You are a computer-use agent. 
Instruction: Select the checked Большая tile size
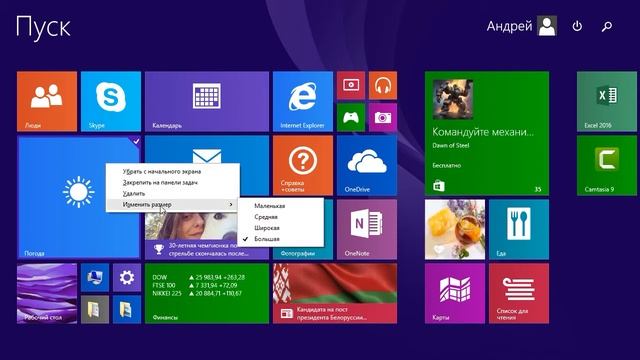coord(281,239)
